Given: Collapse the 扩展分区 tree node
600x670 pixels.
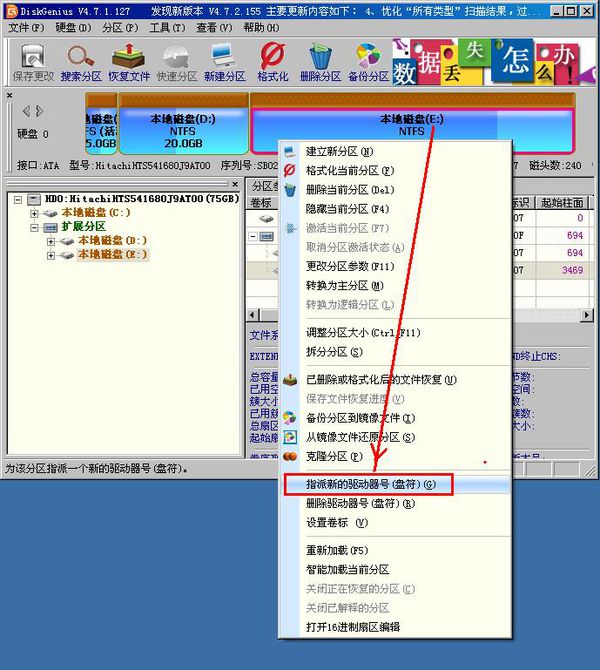Looking at the screenshot, I should point(34,227).
